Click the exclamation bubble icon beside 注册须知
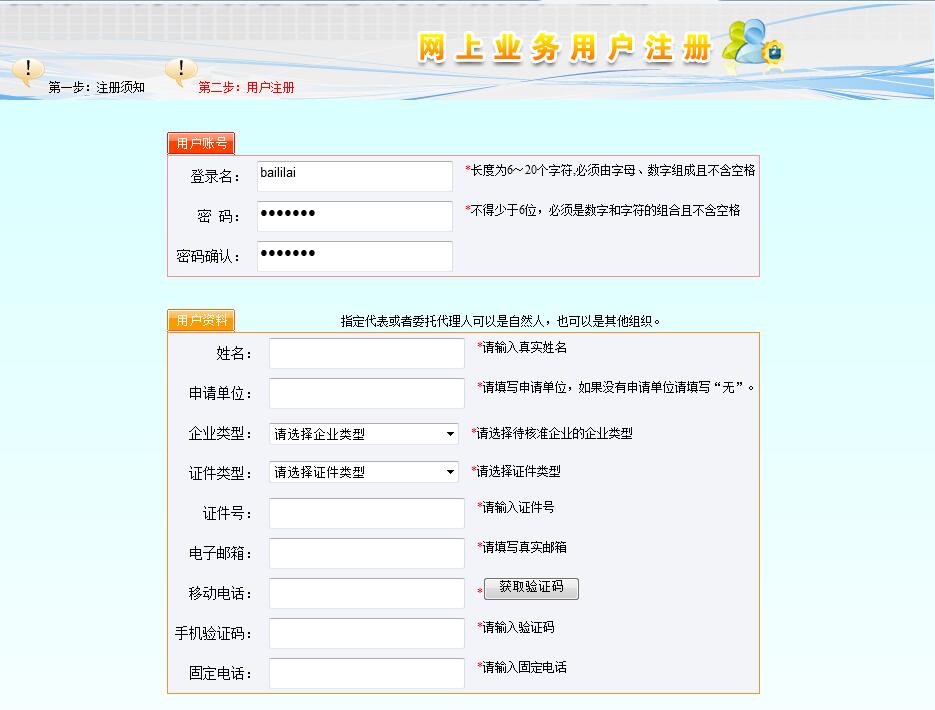935x710 pixels. click(x=28, y=70)
